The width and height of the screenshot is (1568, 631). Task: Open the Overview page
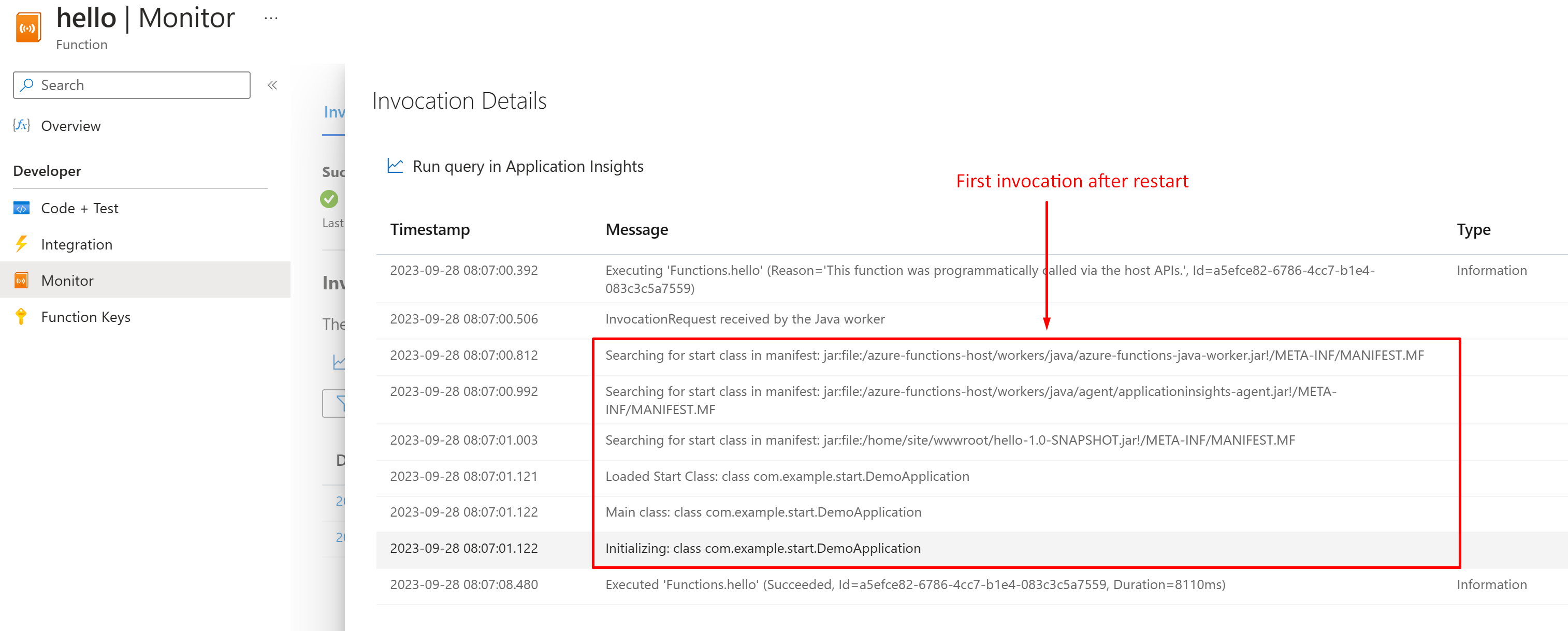(x=70, y=126)
